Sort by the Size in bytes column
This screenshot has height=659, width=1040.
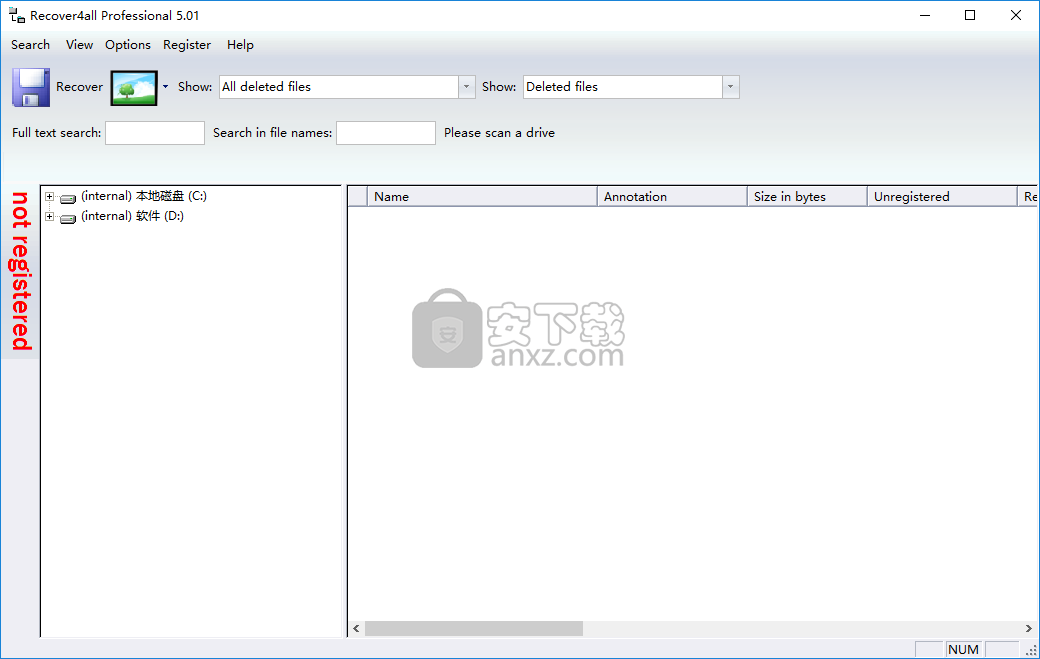807,196
